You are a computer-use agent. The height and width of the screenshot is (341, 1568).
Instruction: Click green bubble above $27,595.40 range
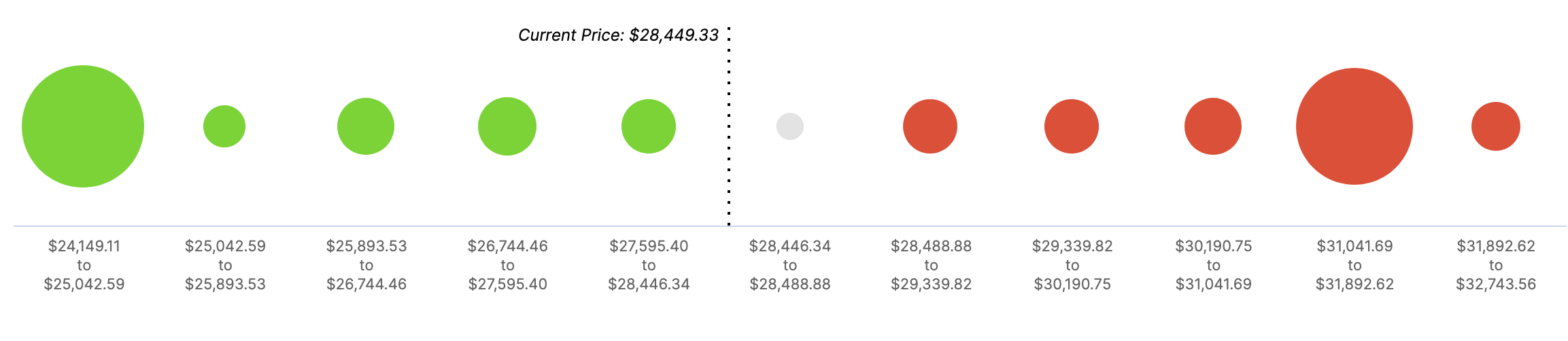(x=649, y=126)
